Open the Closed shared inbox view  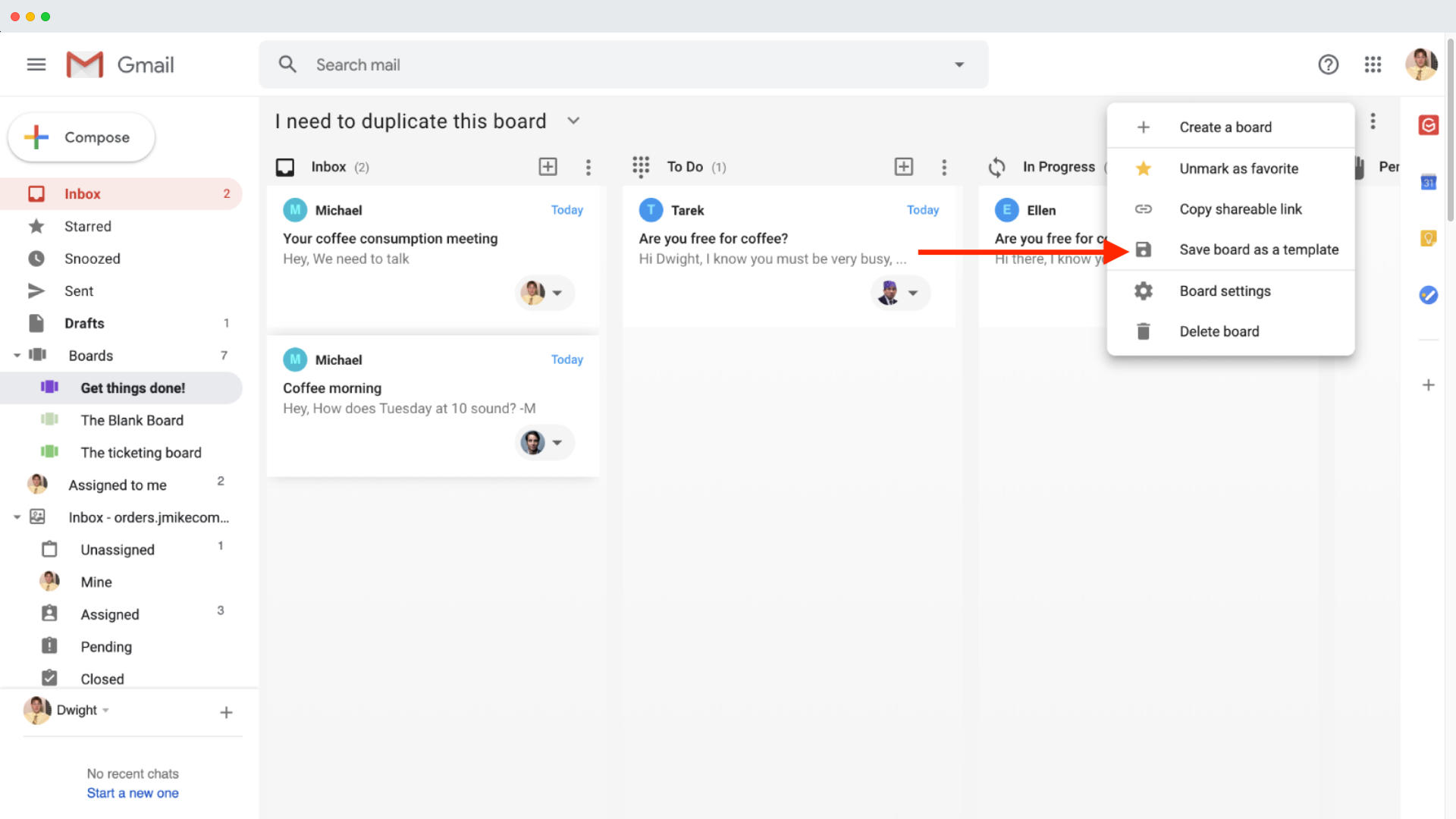click(x=121, y=679)
